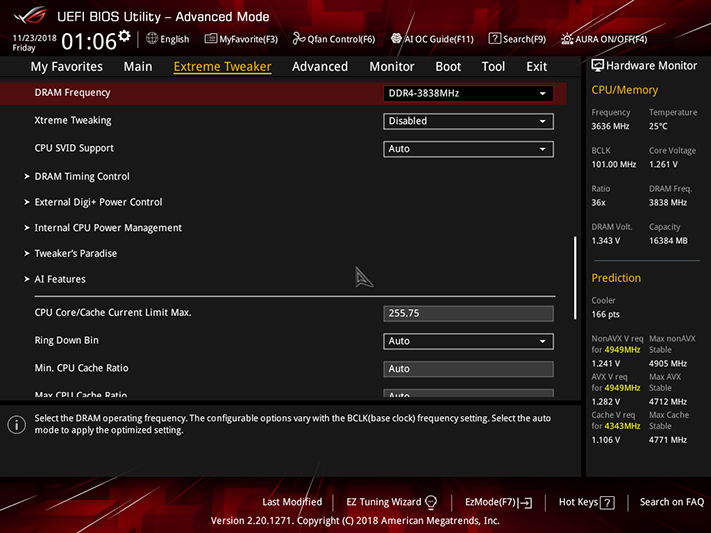The height and width of the screenshot is (533, 711).
Task: Expand Tweaker's Paradise submenu
Action: [x=76, y=254]
